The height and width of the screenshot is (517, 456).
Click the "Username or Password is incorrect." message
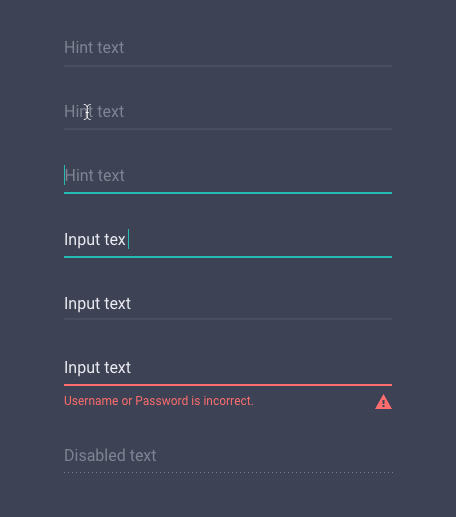[x=159, y=401]
